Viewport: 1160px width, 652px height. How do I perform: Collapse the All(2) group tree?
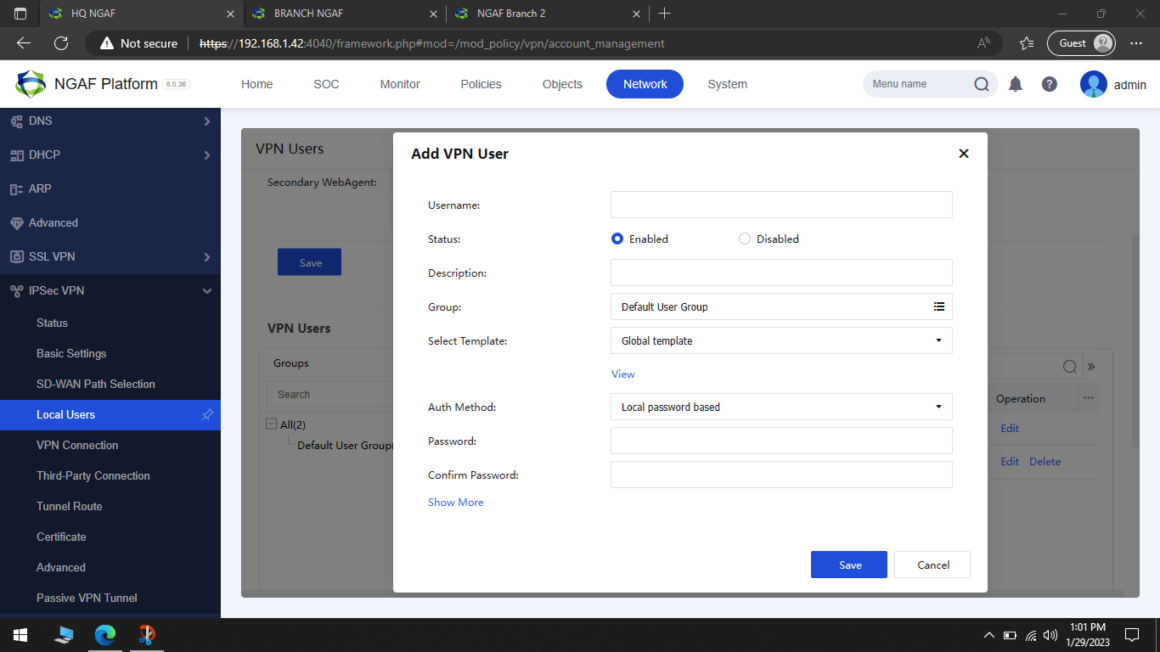click(x=270, y=423)
